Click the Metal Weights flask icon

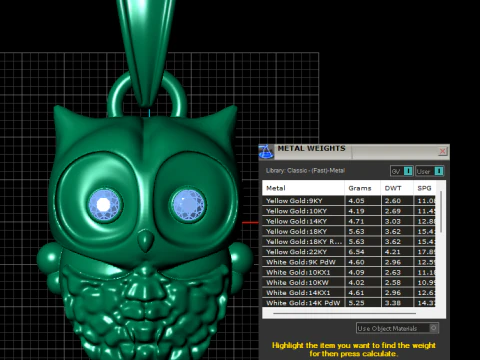(266, 152)
